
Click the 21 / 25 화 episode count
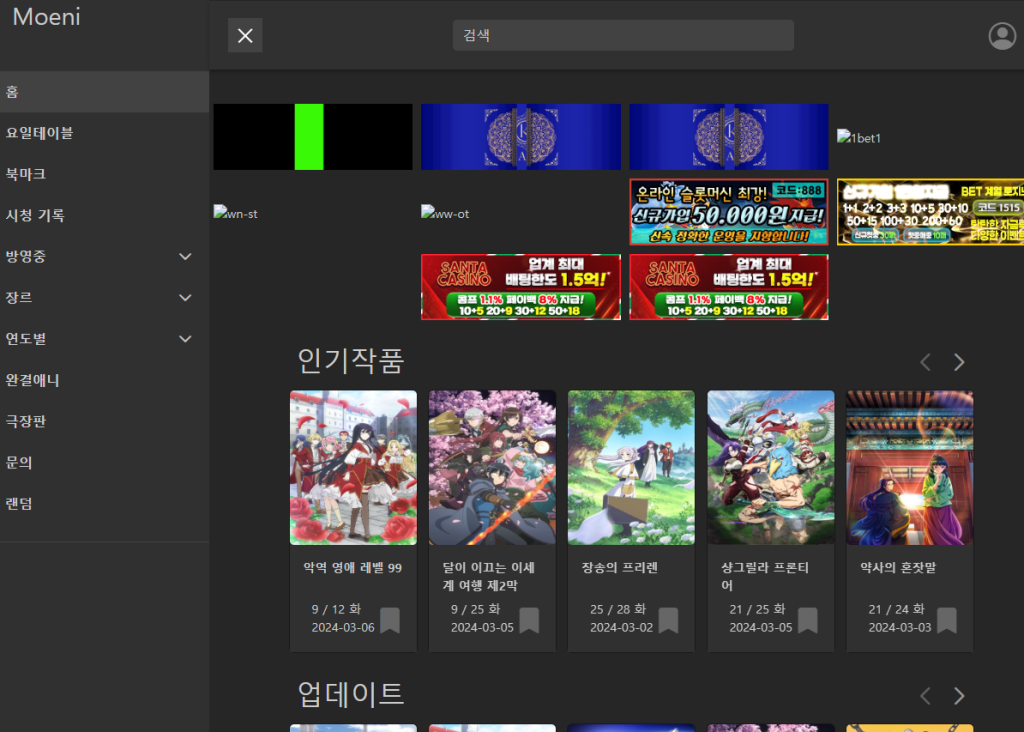pyautogui.click(x=758, y=609)
